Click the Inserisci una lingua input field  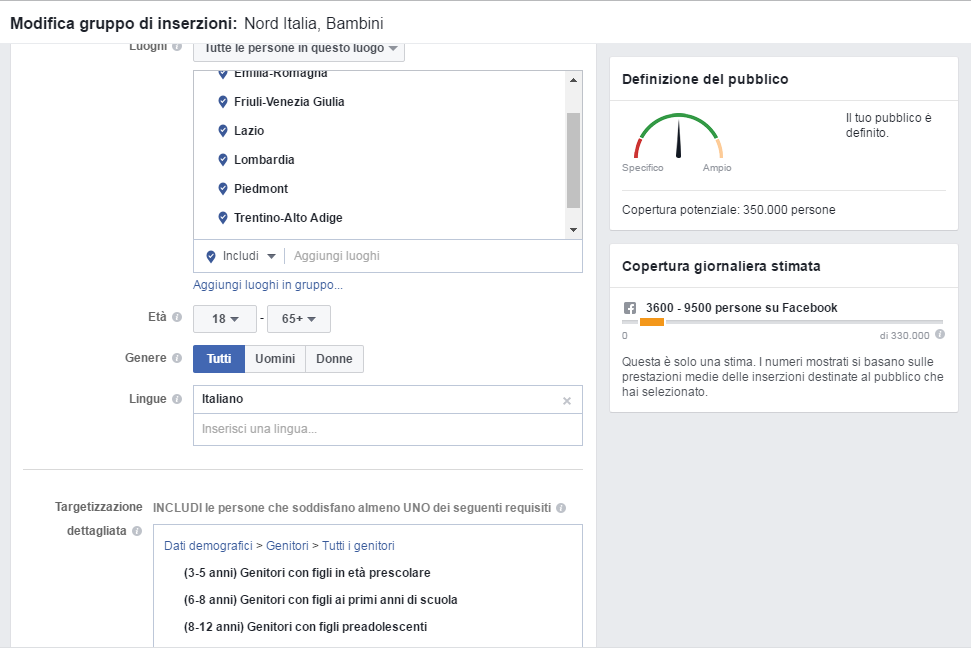[x=388, y=429]
